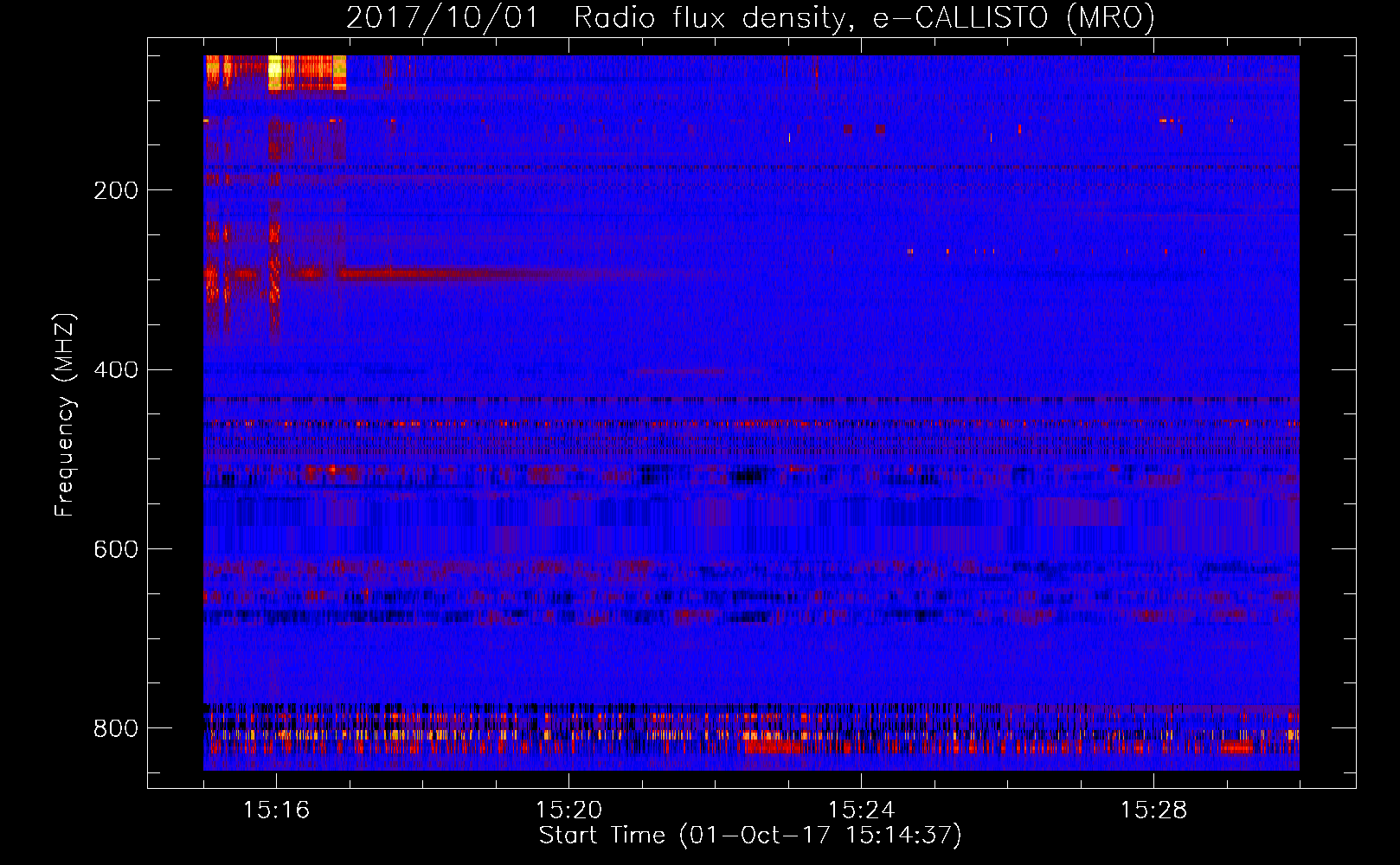Click the '15:16' time axis label
The height and width of the screenshot is (865, 1400).
point(276,811)
